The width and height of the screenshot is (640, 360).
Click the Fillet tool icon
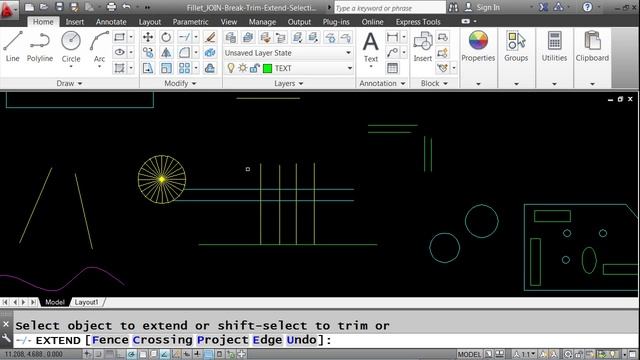click(184, 53)
